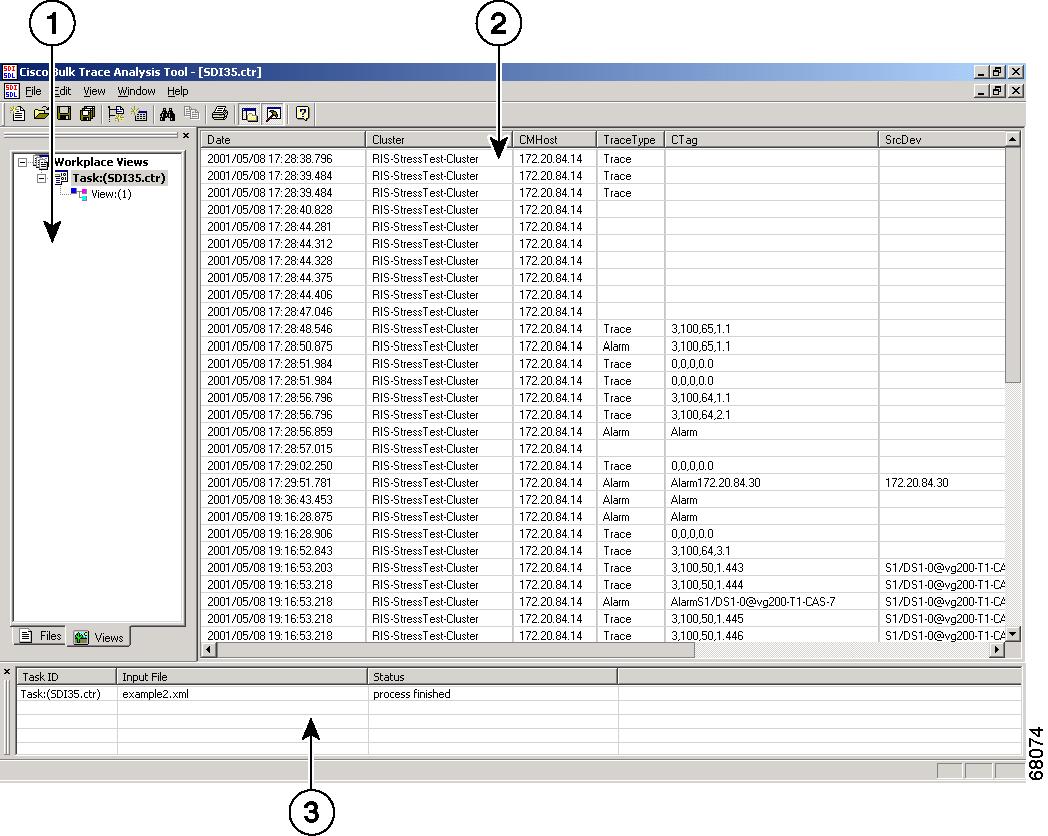1048x836 pixels.
Task: Open the File menu
Action: click(33, 92)
